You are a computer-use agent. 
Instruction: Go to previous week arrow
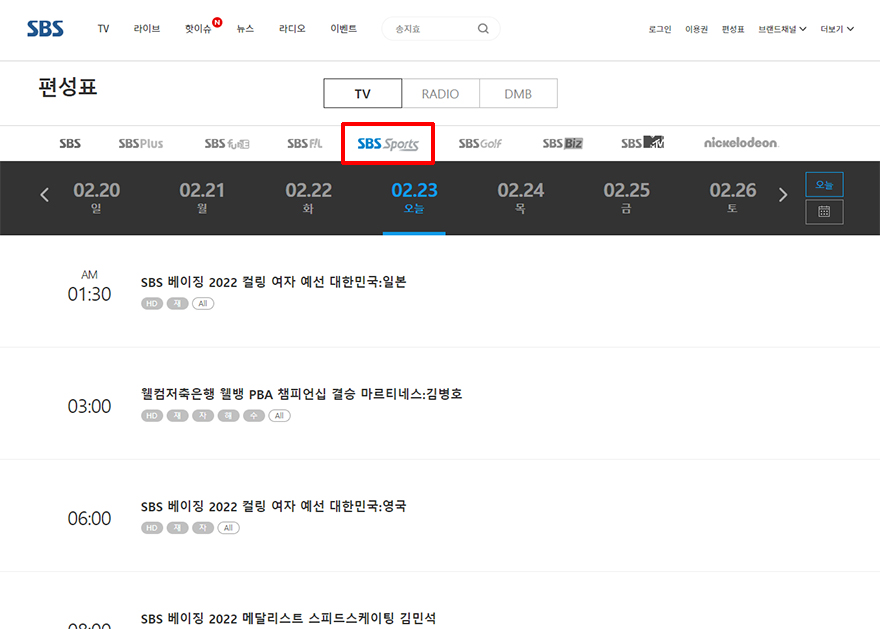point(45,195)
